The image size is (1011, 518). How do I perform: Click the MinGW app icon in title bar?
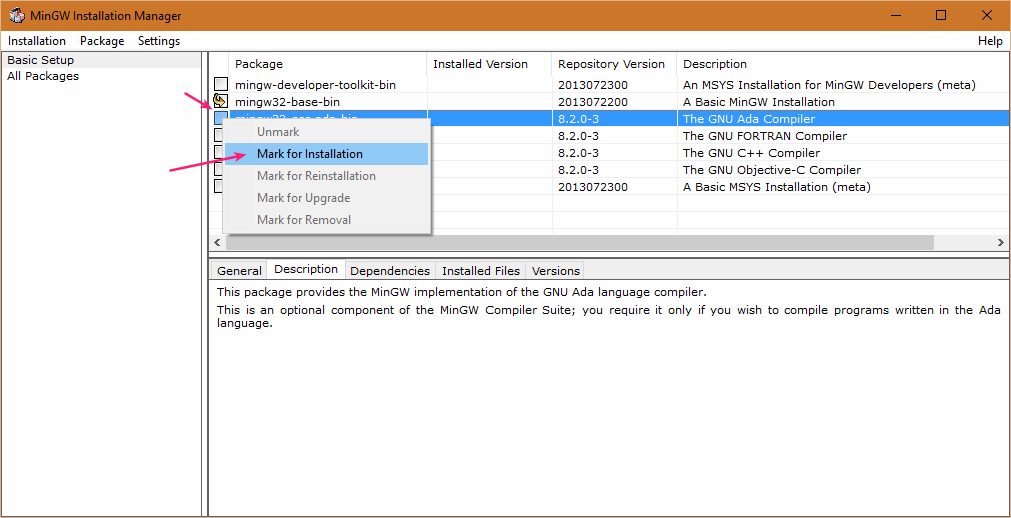tap(17, 16)
